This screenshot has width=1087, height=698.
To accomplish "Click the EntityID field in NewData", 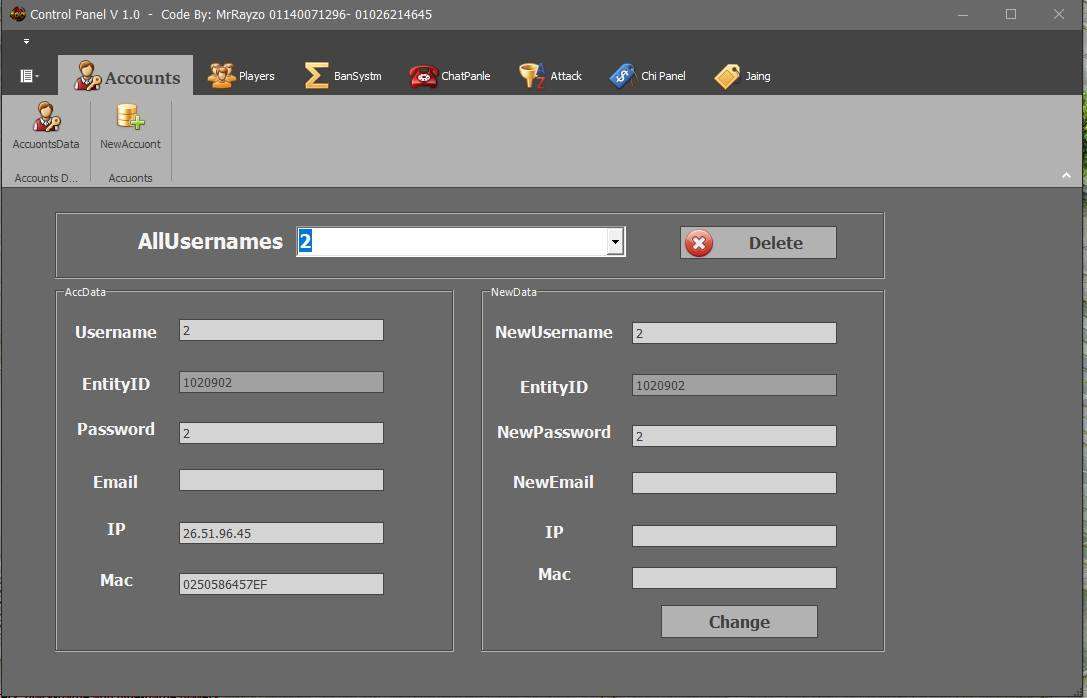I will [x=734, y=385].
